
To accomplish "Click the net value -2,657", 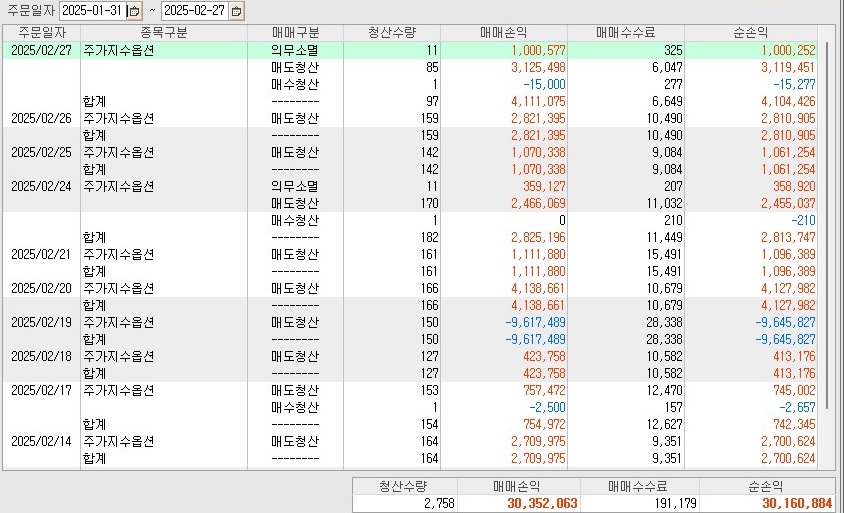I will tap(797, 407).
